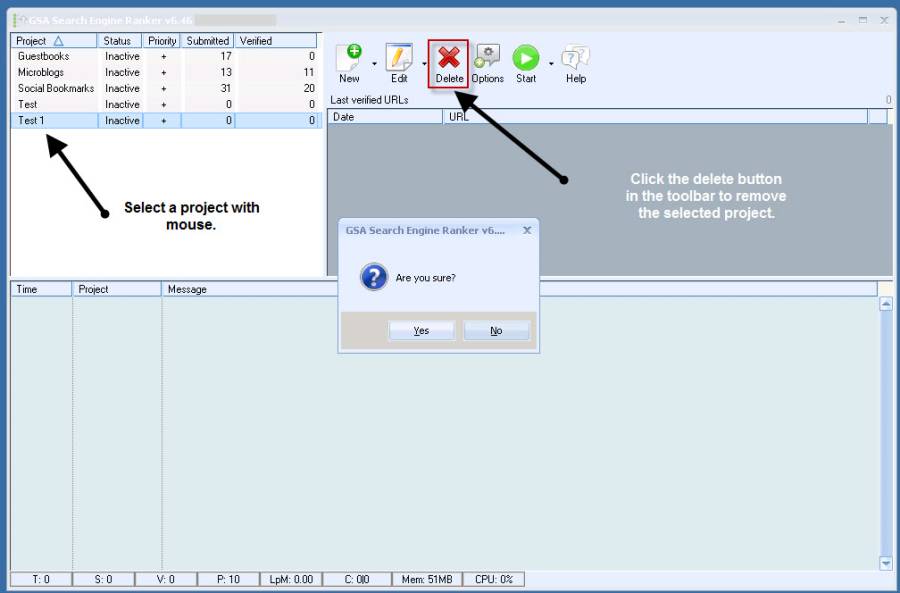Image resolution: width=900 pixels, height=593 pixels.
Task: Expand the Start button dropdown arrow
Action: 551,63
